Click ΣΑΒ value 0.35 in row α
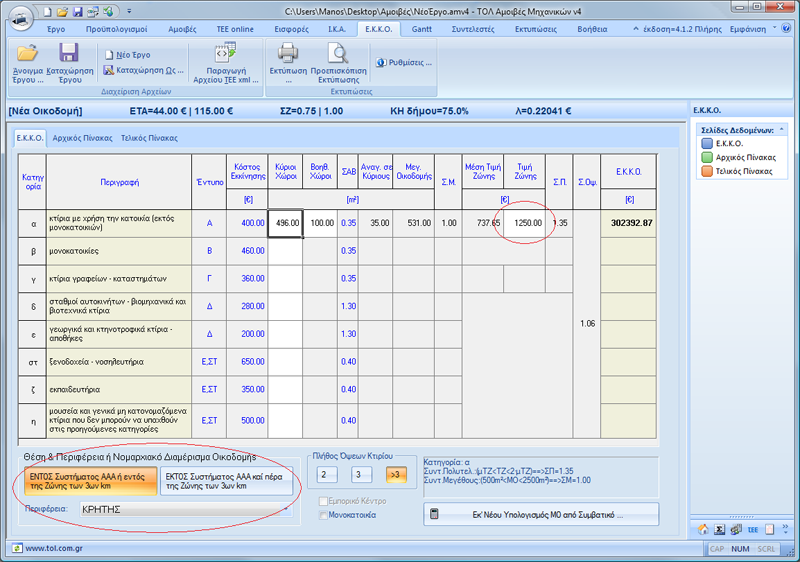This screenshot has width=800, height=562. pyautogui.click(x=348, y=223)
